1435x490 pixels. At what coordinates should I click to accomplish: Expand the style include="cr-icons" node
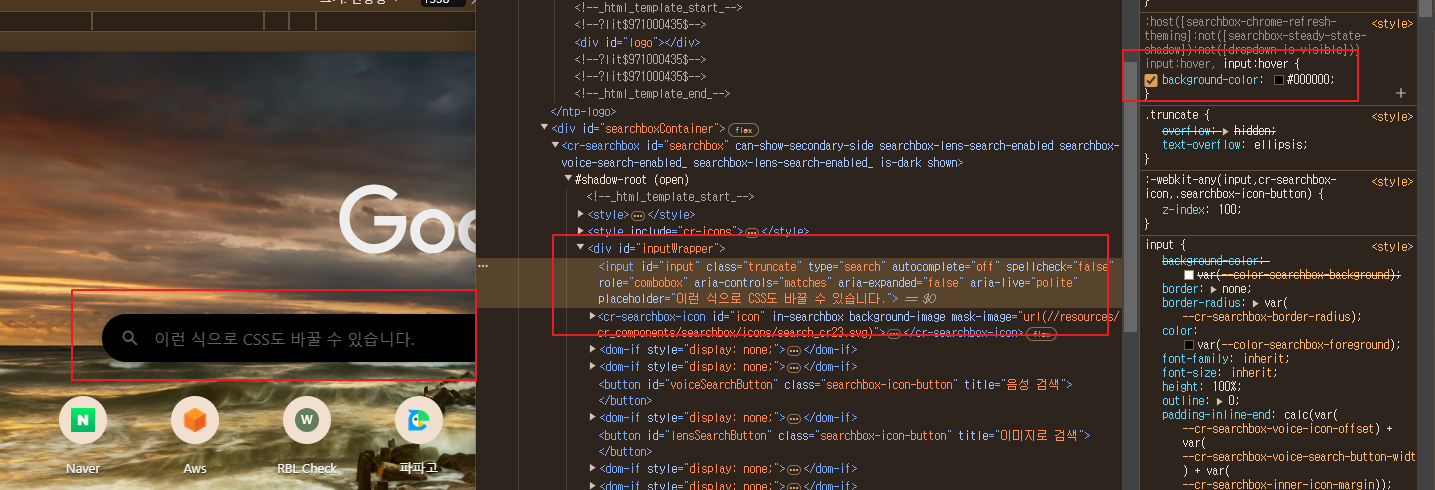tap(581, 232)
